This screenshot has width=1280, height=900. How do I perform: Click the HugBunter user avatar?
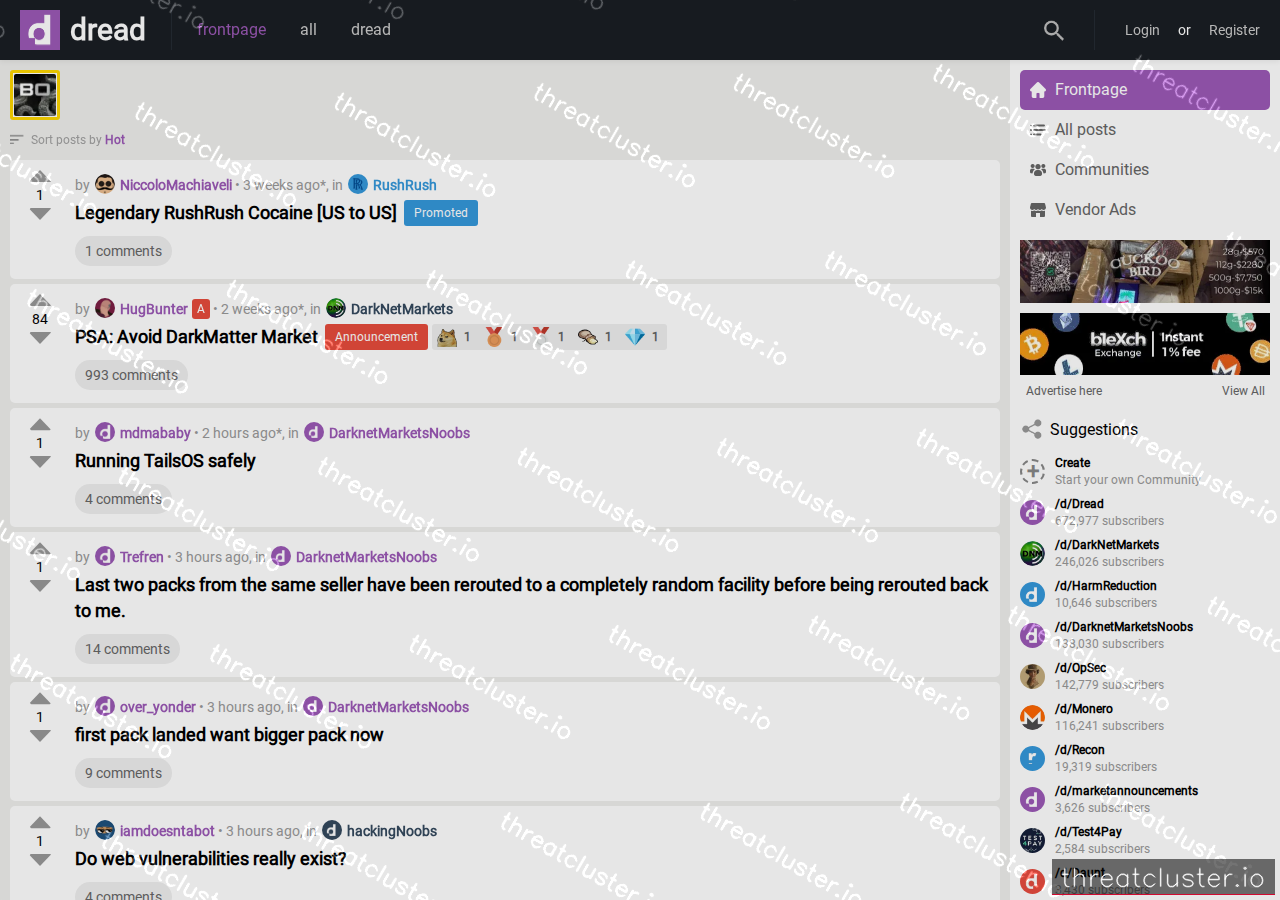coord(105,309)
